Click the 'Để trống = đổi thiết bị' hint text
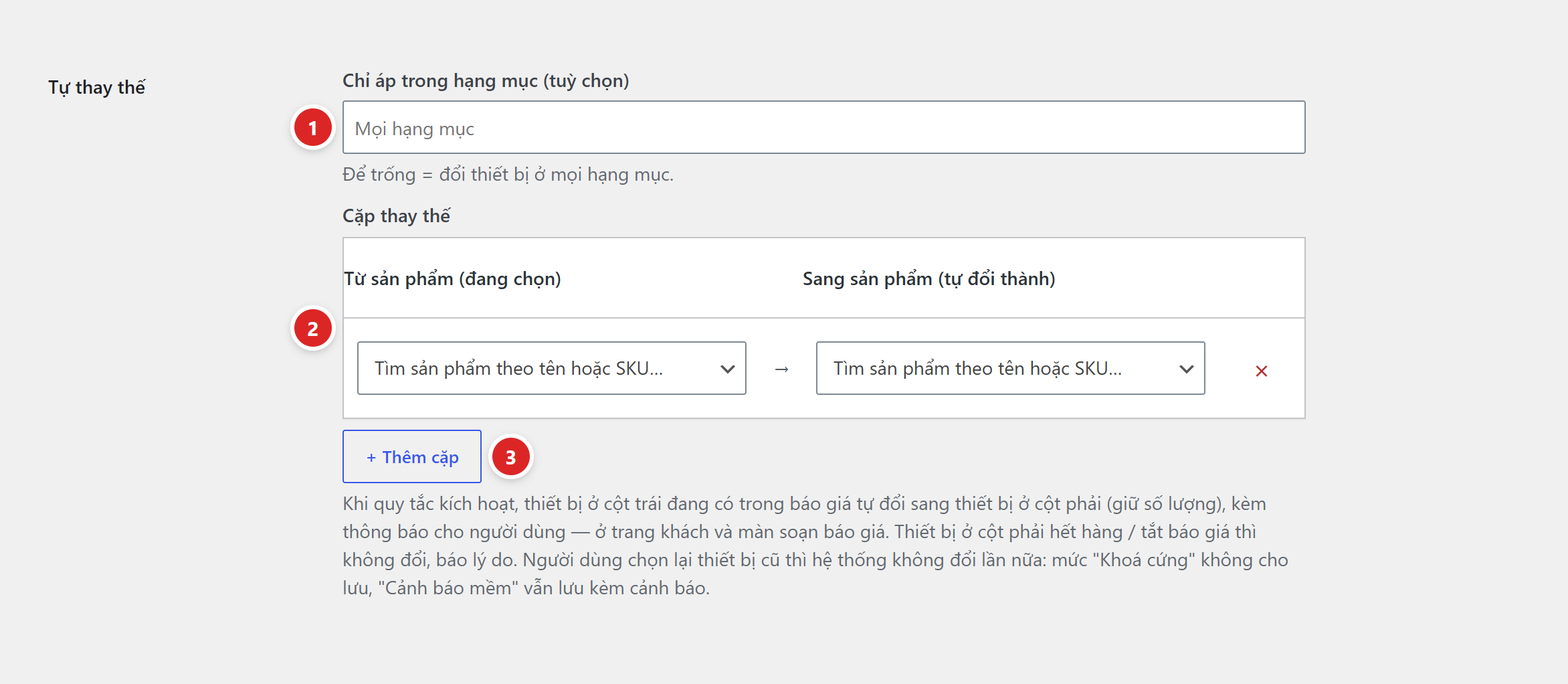Screen dimensions: 1568x684 click(508, 175)
